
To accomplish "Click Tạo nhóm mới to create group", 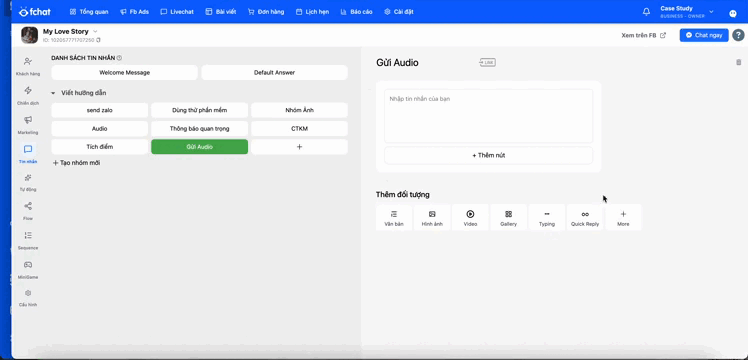I will click(76, 163).
